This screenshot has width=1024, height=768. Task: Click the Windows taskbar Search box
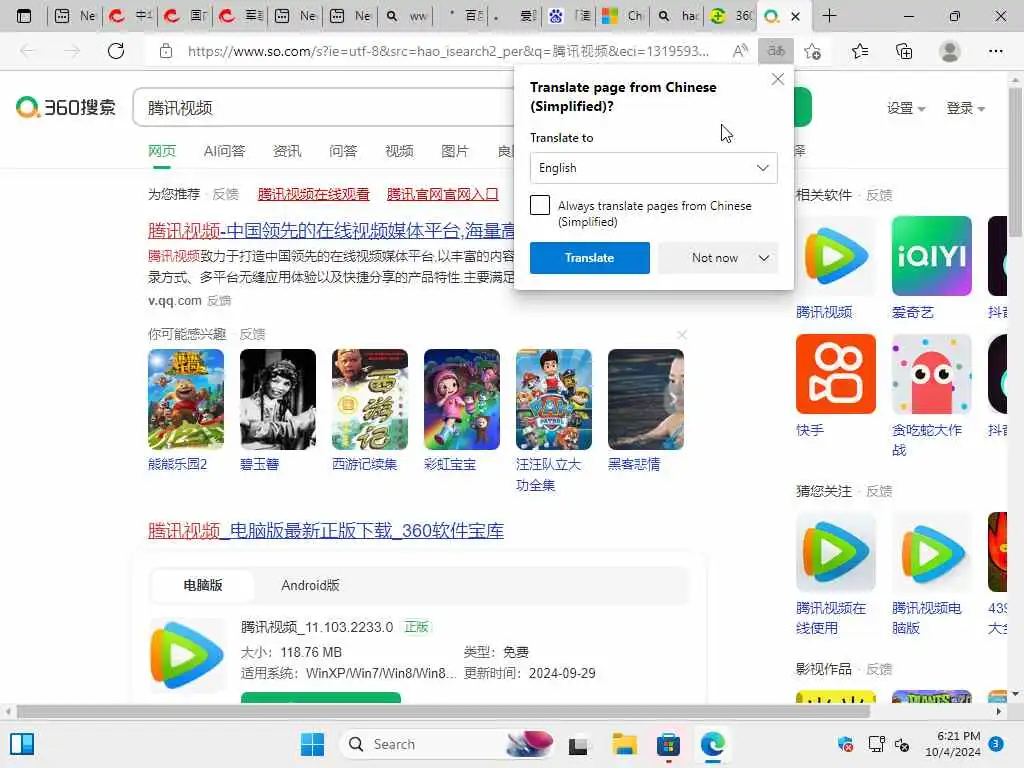point(447,744)
